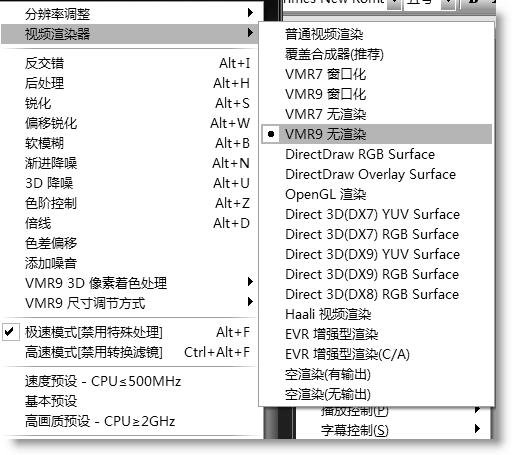Click the selected VMR9 无渲染 renderer
512x455 pixels.
click(377, 134)
